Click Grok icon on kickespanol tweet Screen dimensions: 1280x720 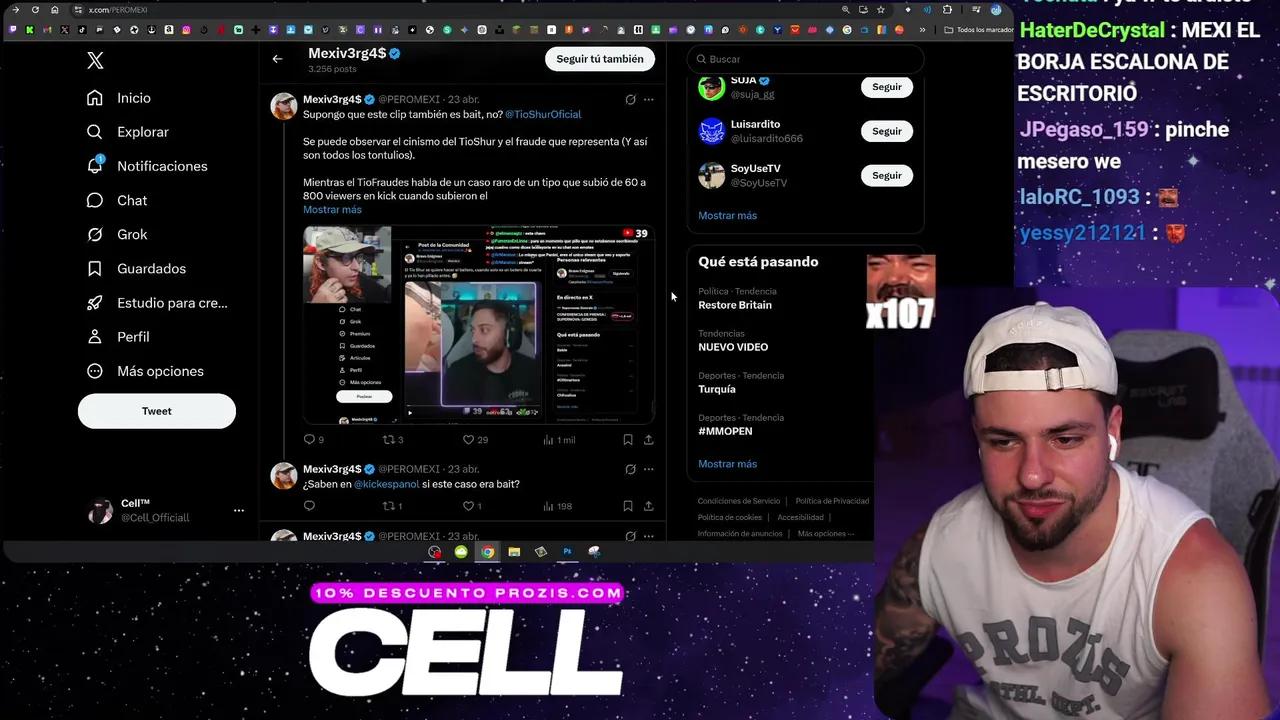pyautogui.click(x=630, y=469)
